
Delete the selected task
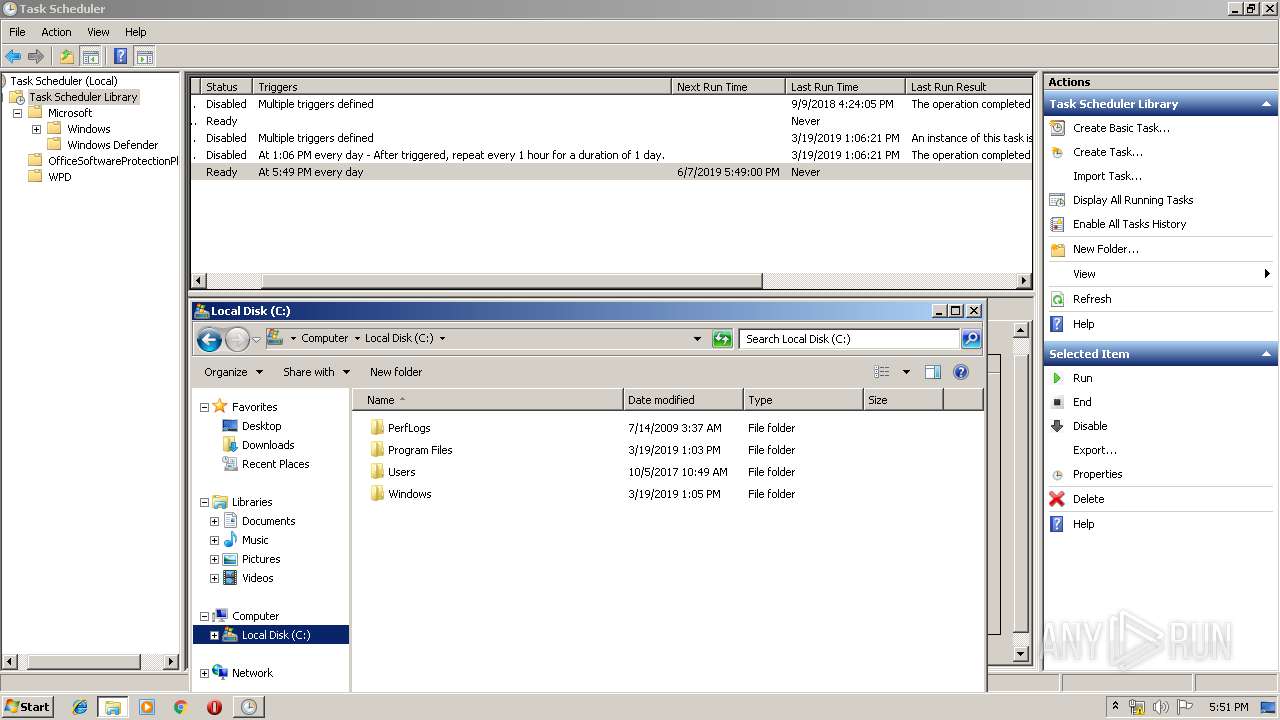coord(1088,499)
